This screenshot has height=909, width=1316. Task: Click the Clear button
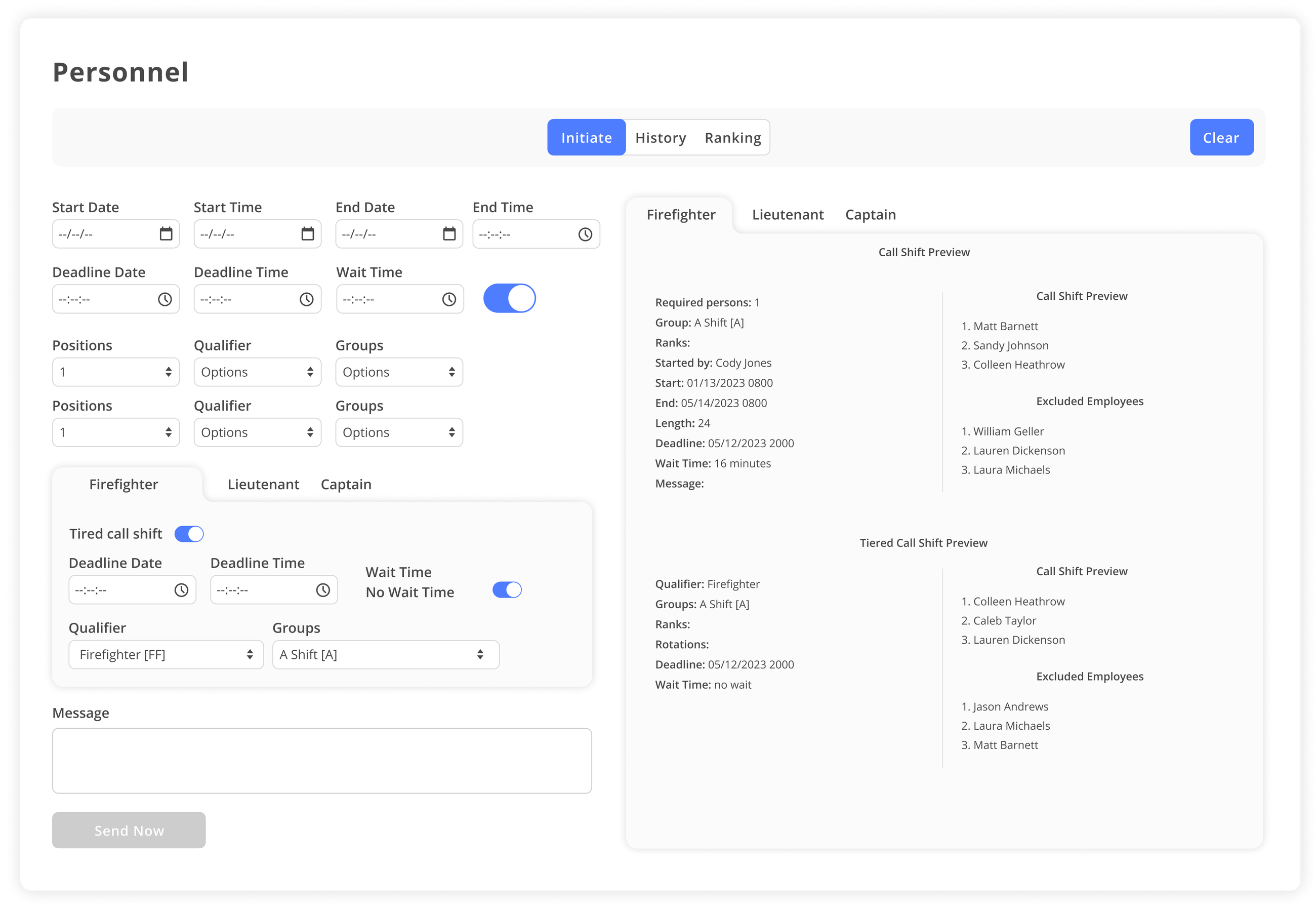tap(1221, 137)
